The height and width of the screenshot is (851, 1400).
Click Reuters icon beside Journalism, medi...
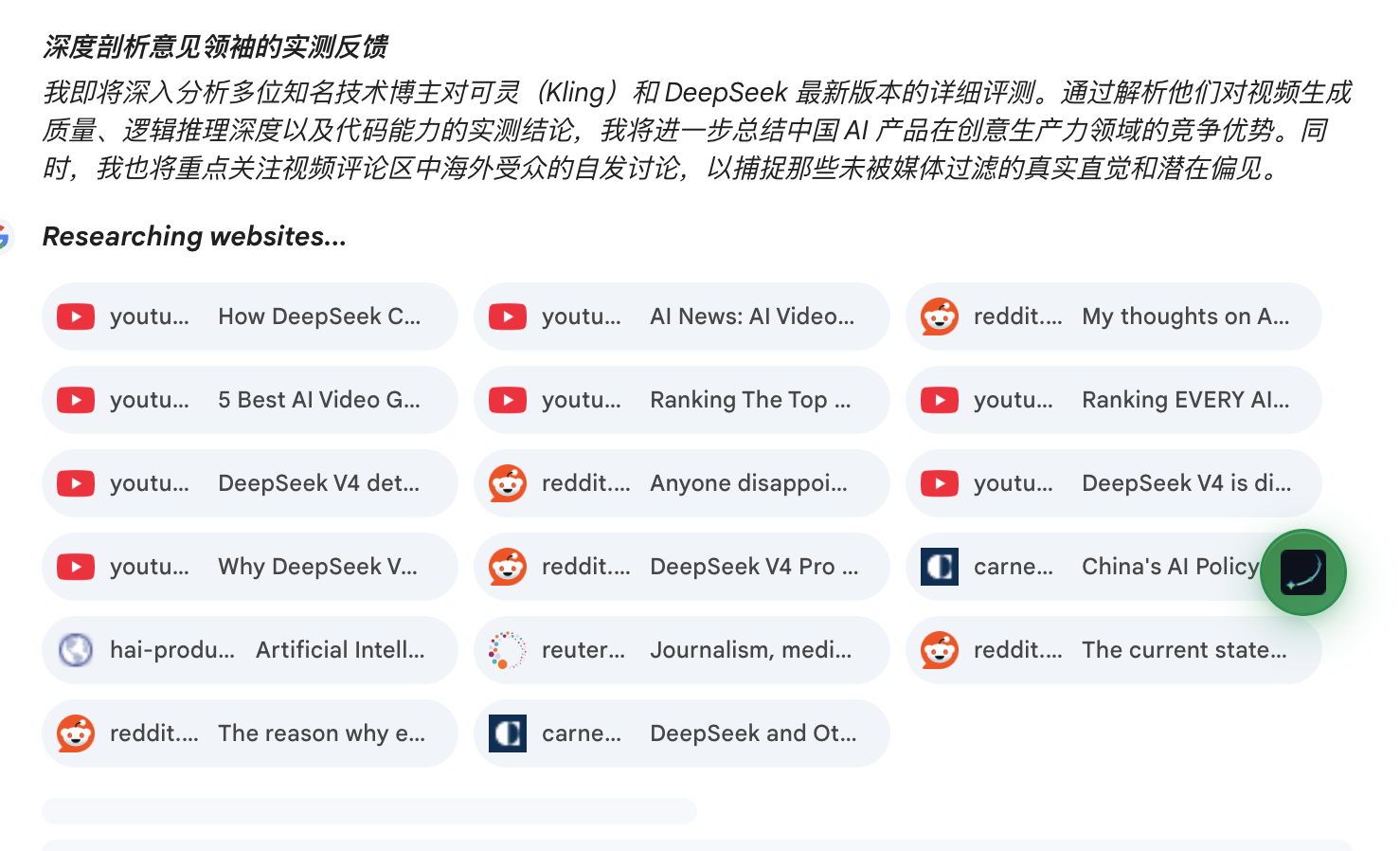[508, 650]
